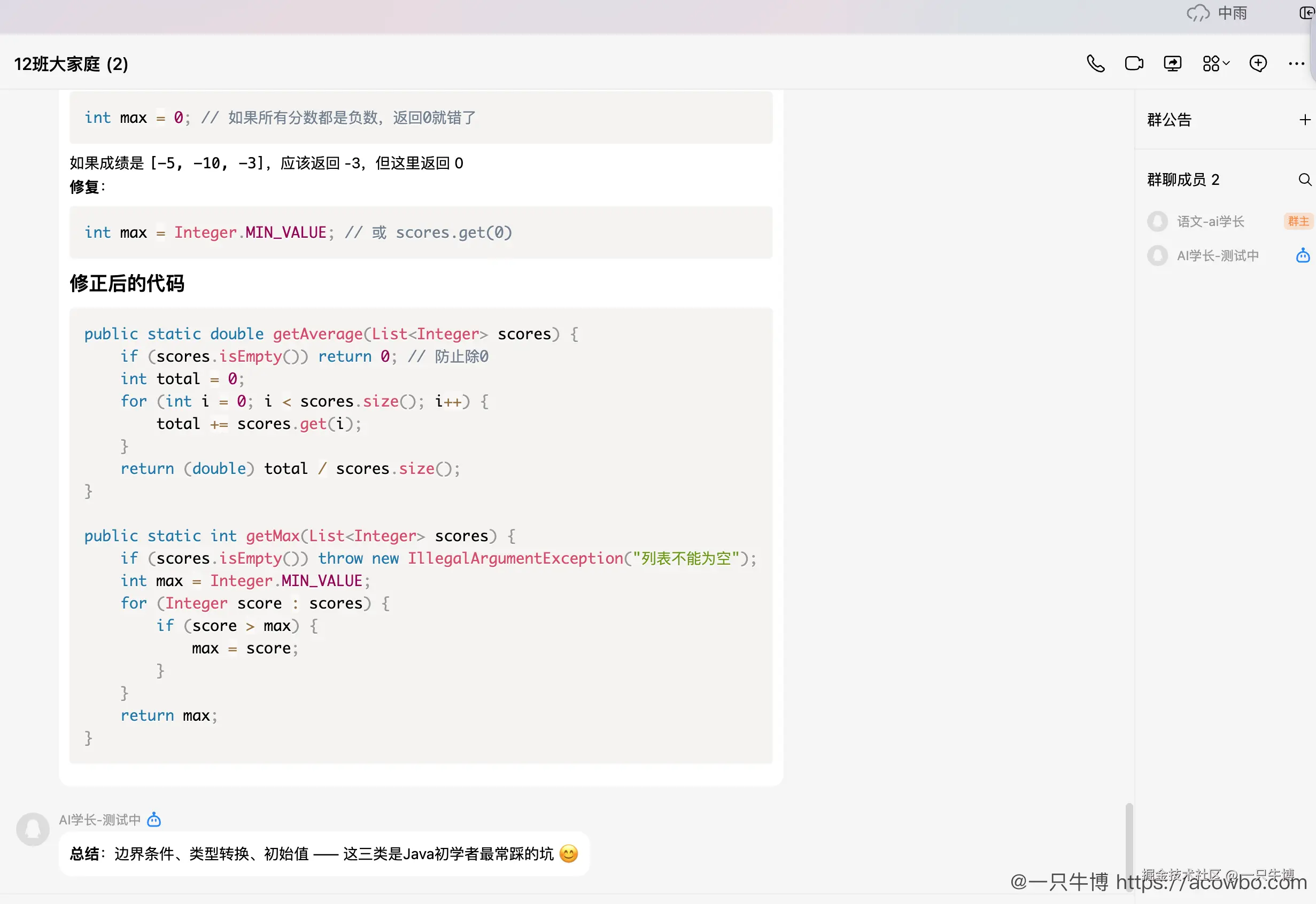Click the robot icon beside AI学长-测试中 member
1316x904 pixels.
(1303, 255)
